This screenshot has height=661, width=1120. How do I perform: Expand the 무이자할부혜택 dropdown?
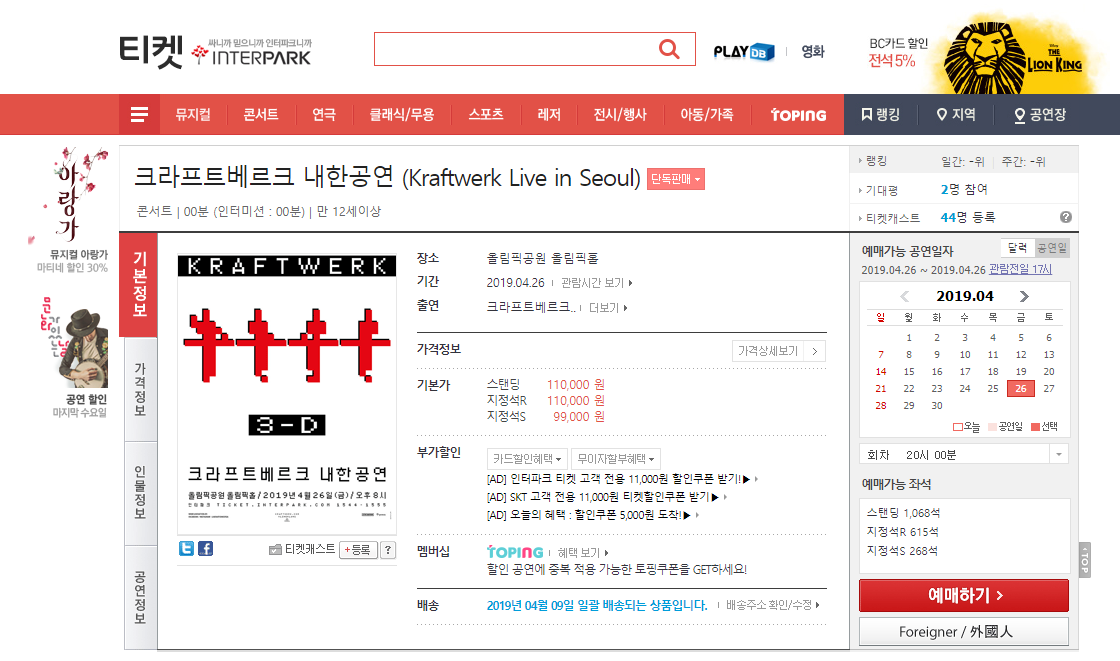tap(616, 459)
